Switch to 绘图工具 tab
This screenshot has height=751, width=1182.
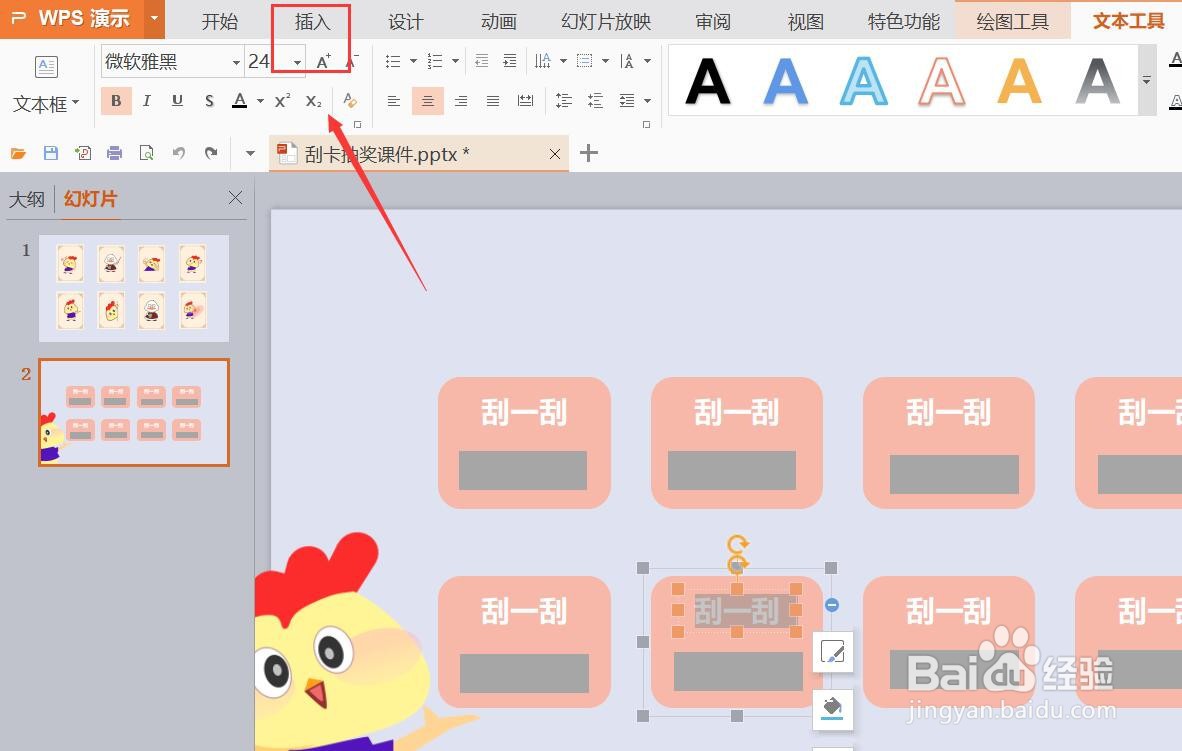pyautogui.click(x=1012, y=20)
